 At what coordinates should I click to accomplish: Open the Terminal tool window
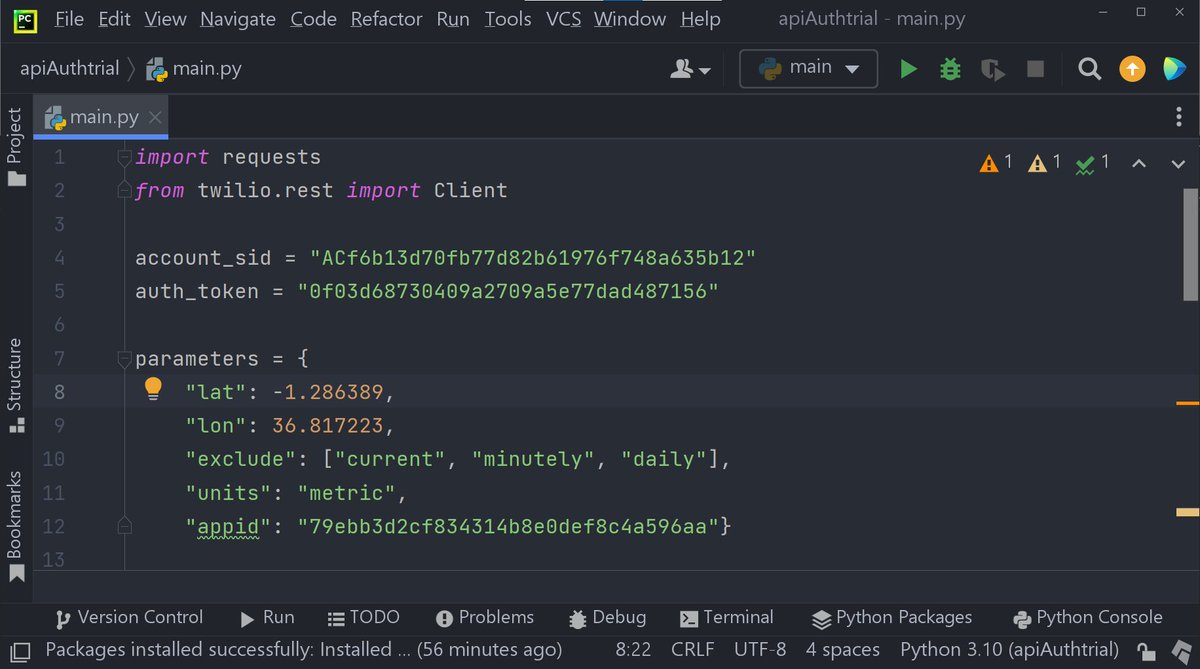click(726, 618)
